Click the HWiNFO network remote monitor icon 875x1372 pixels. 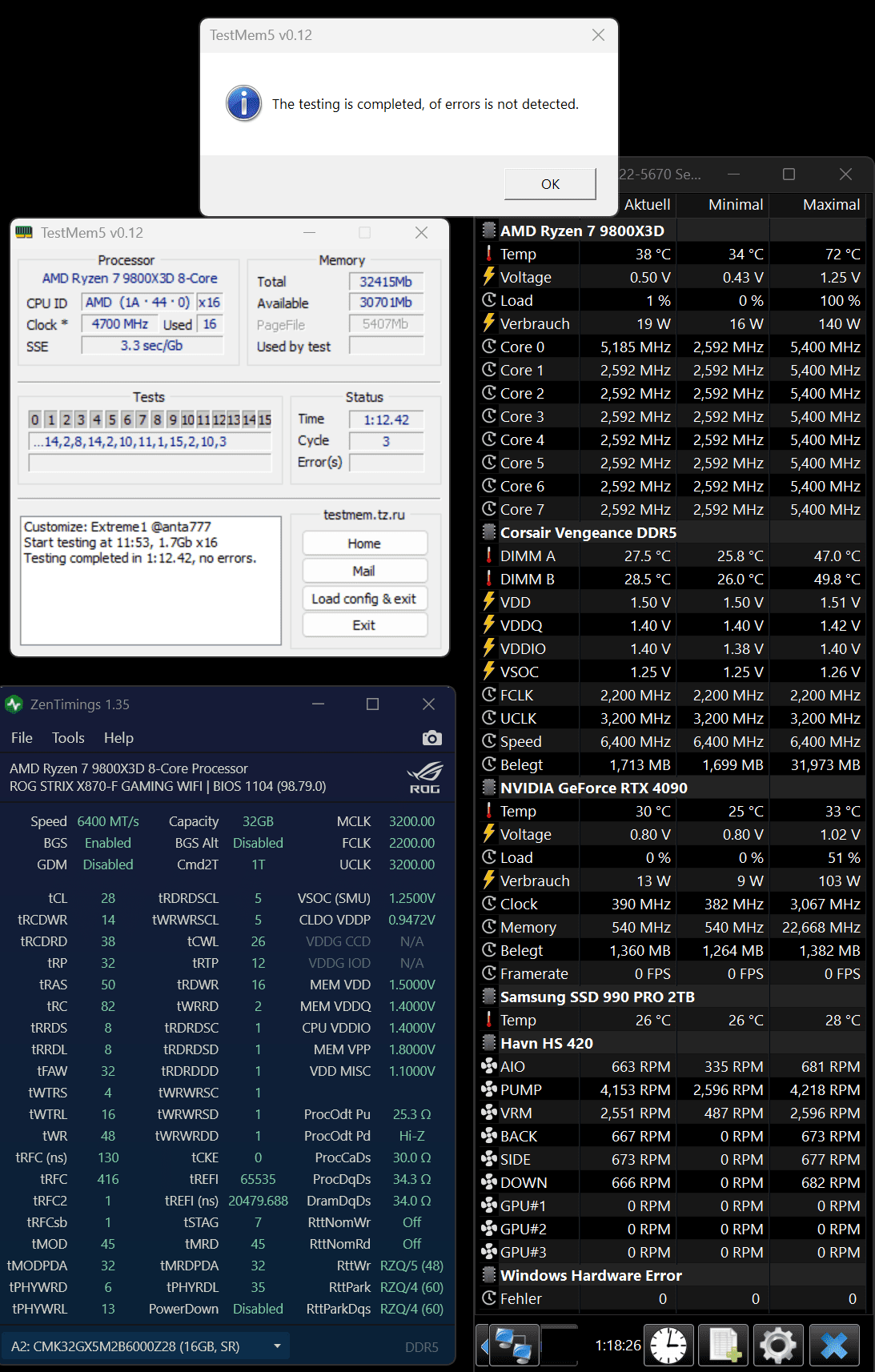click(514, 1345)
